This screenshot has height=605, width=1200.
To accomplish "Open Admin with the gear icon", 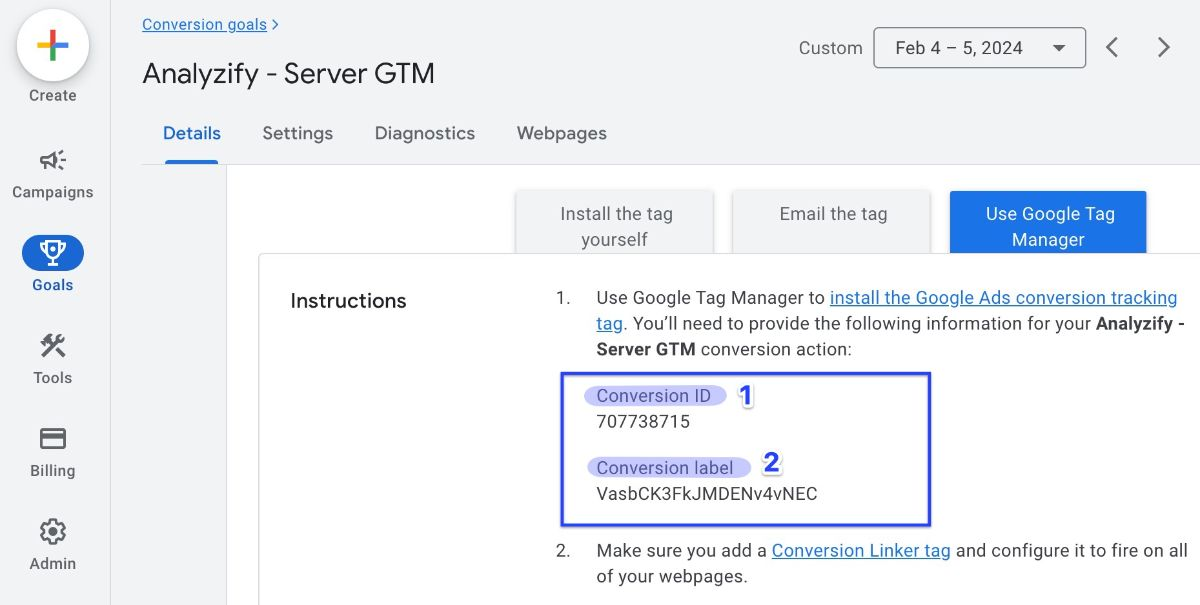I will (x=52, y=532).
